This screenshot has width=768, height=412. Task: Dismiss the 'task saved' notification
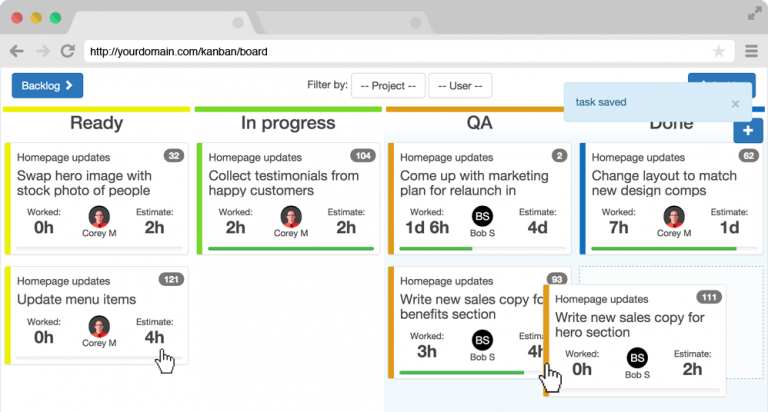point(736,103)
